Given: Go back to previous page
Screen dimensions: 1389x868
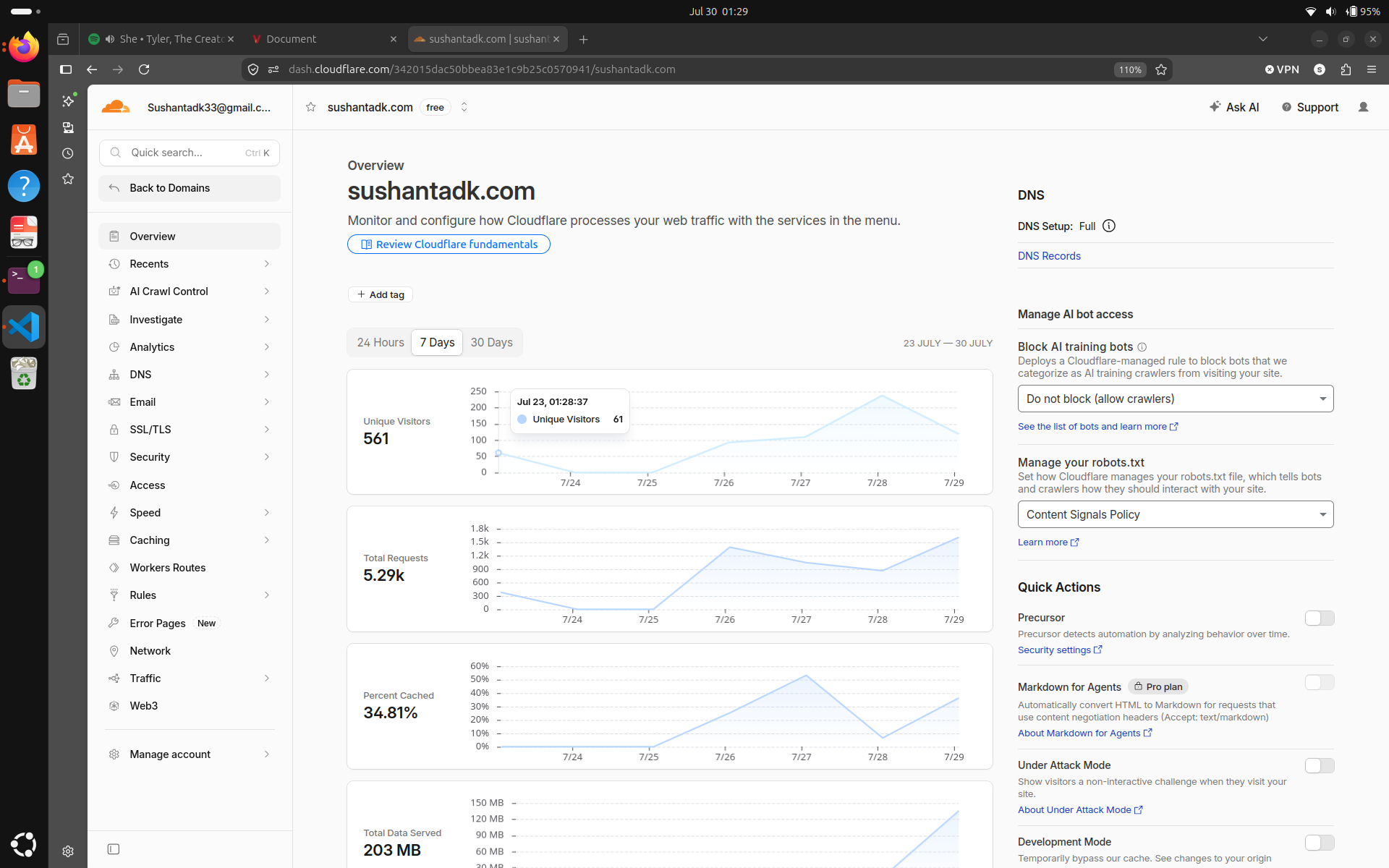Looking at the screenshot, I should click(x=92, y=69).
